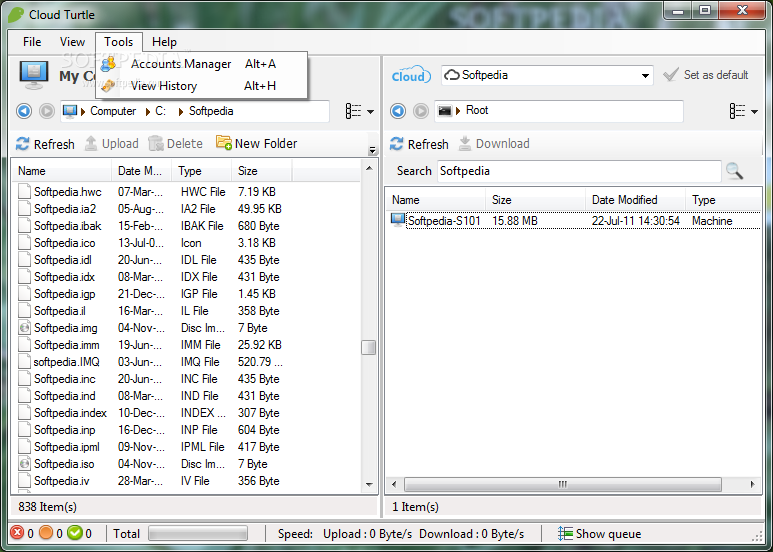Image resolution: width=773 pixels, height=552 pixels.
Task: Sort local files by Date Modified column
Action: 141,171
